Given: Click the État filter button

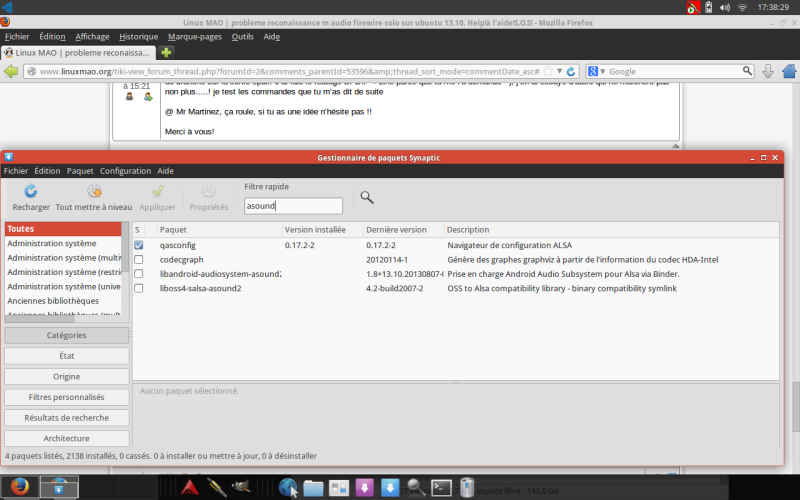Looking at the screenshot, I should pyautogui.click(x=66, y=356).
